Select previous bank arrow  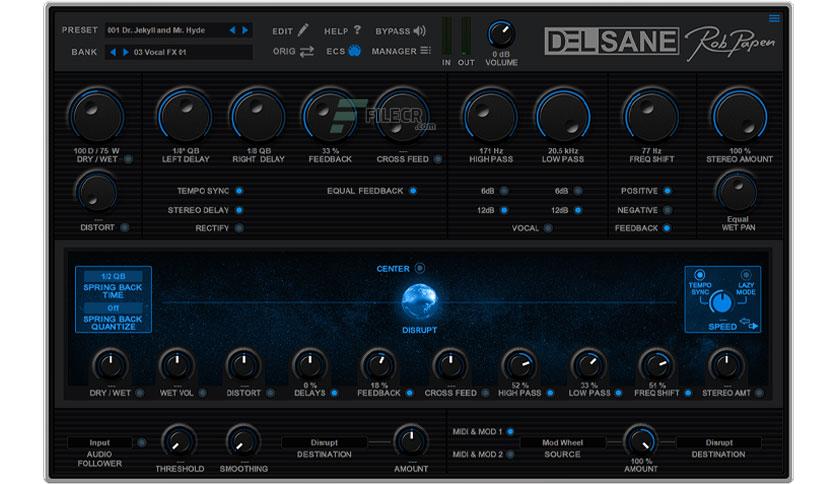[113, 52]
